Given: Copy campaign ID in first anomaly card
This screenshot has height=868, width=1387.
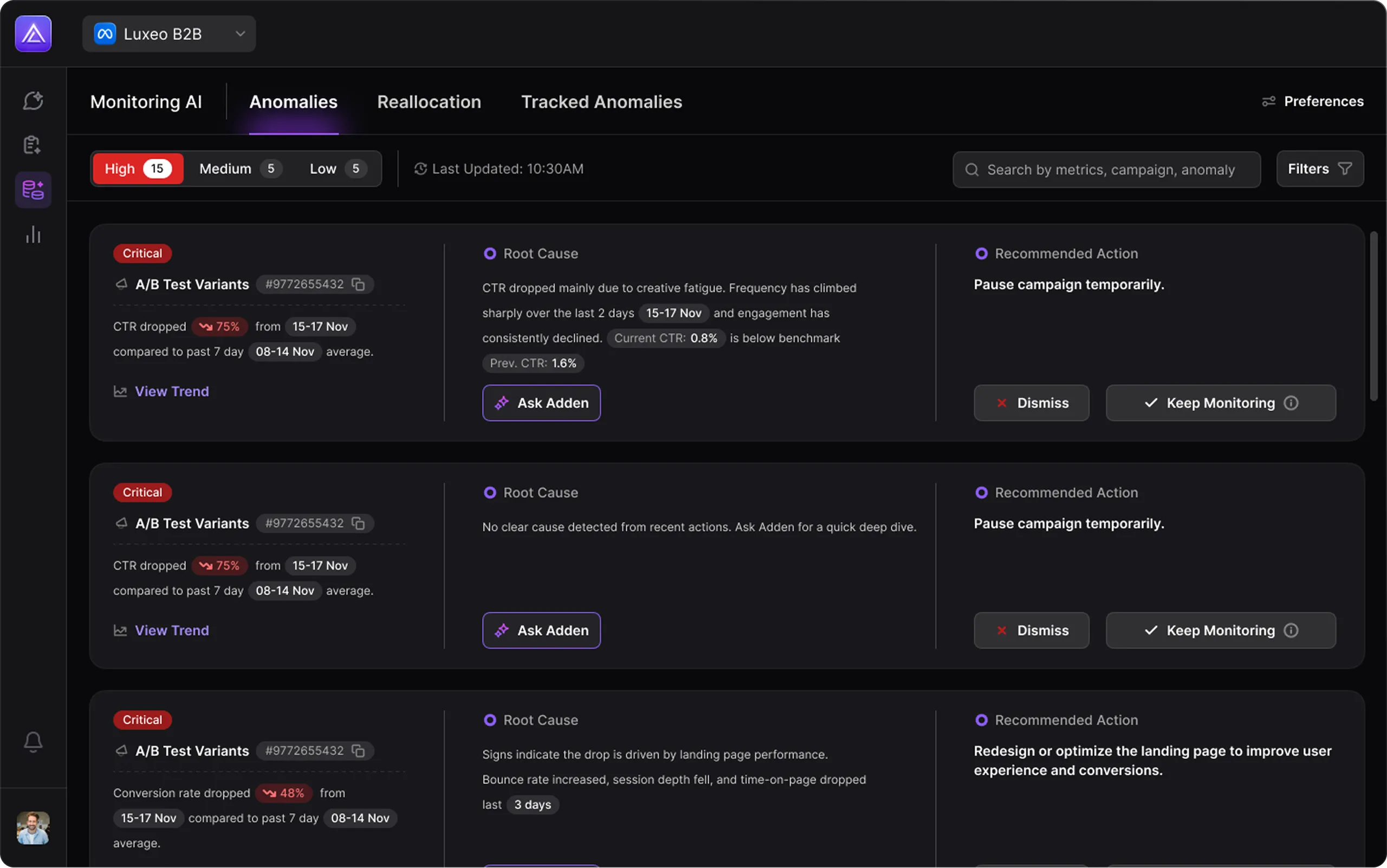Looking at the screenshot, I should 358,284.
